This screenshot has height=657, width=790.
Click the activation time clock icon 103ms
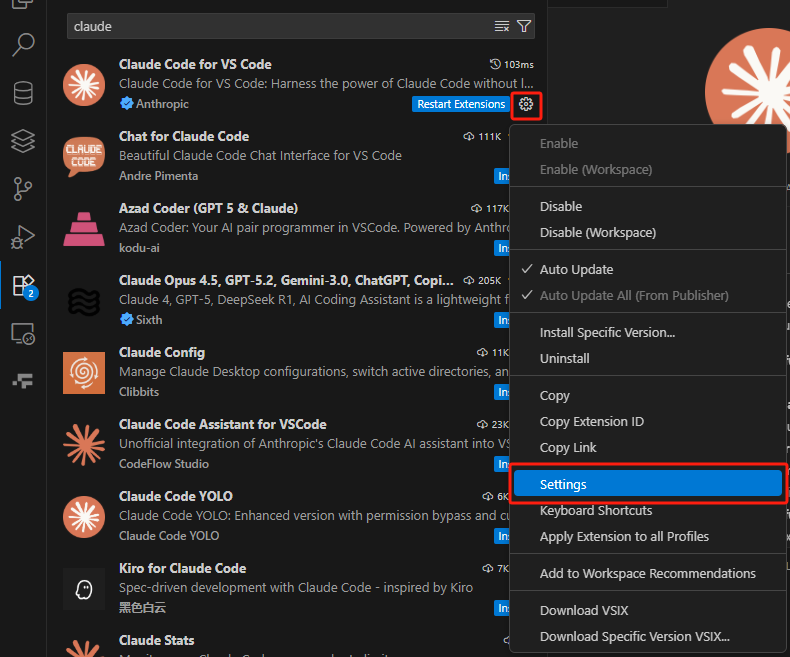[495, 64]
